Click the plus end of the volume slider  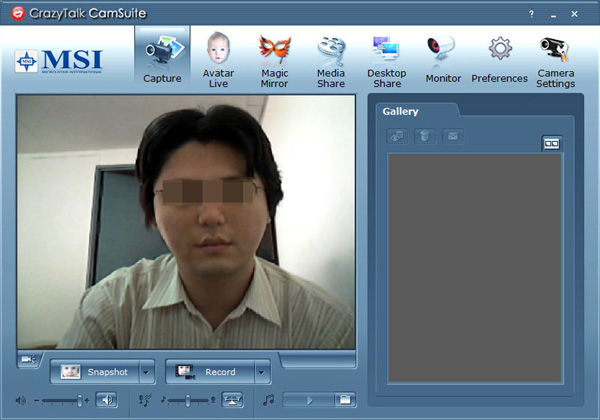[87, 400]
